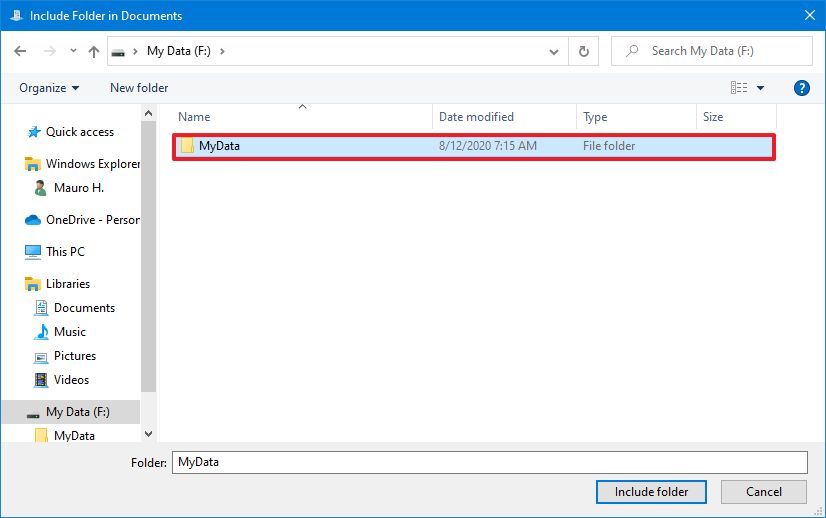The height and width of the screenshot is (518, 826).
Task: Open the Videos library
Action: [71, 380]
